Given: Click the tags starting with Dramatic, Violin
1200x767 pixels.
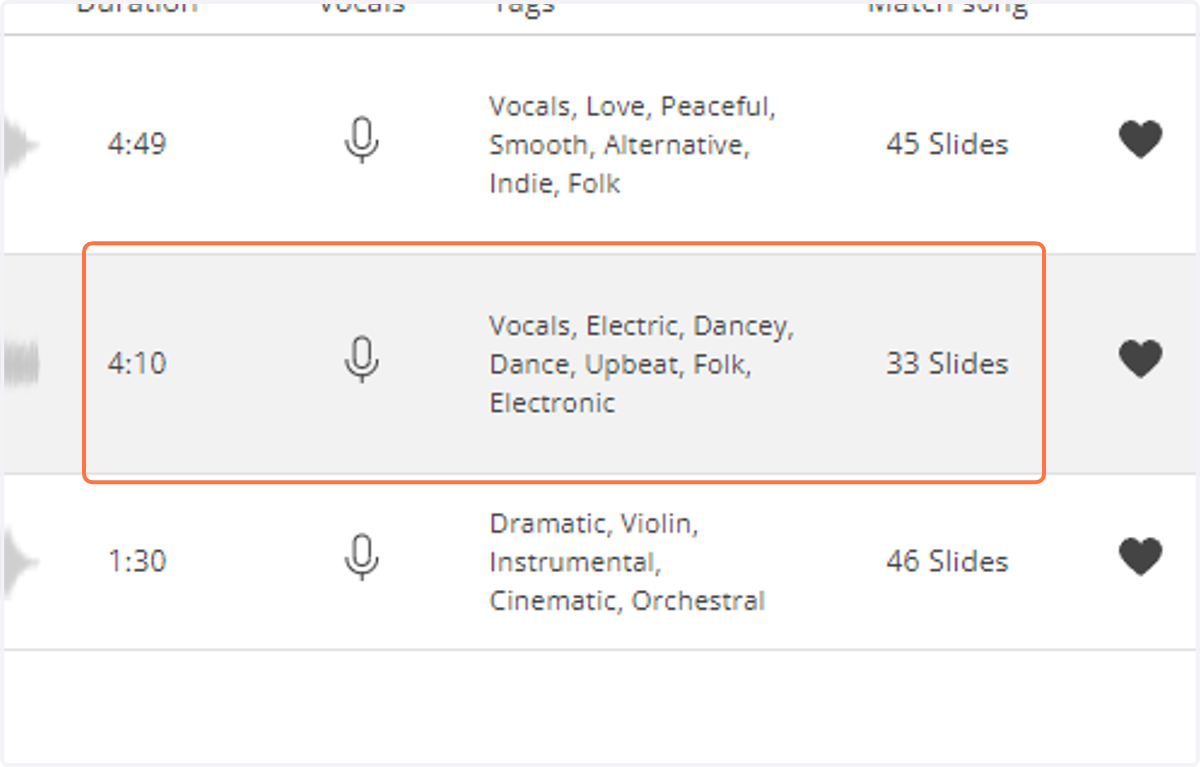Looking at the screenshot, I should [627, 562].
